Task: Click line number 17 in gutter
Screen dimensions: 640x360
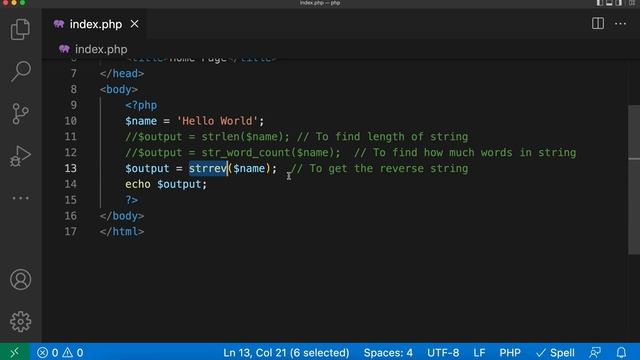Action: point(70,232)
